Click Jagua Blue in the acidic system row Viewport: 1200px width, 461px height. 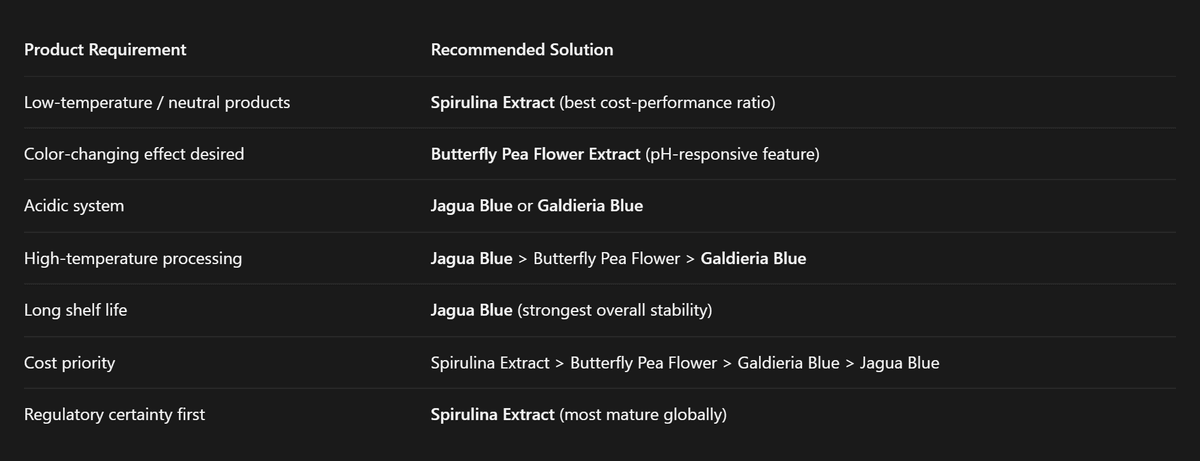pos(471,206)
